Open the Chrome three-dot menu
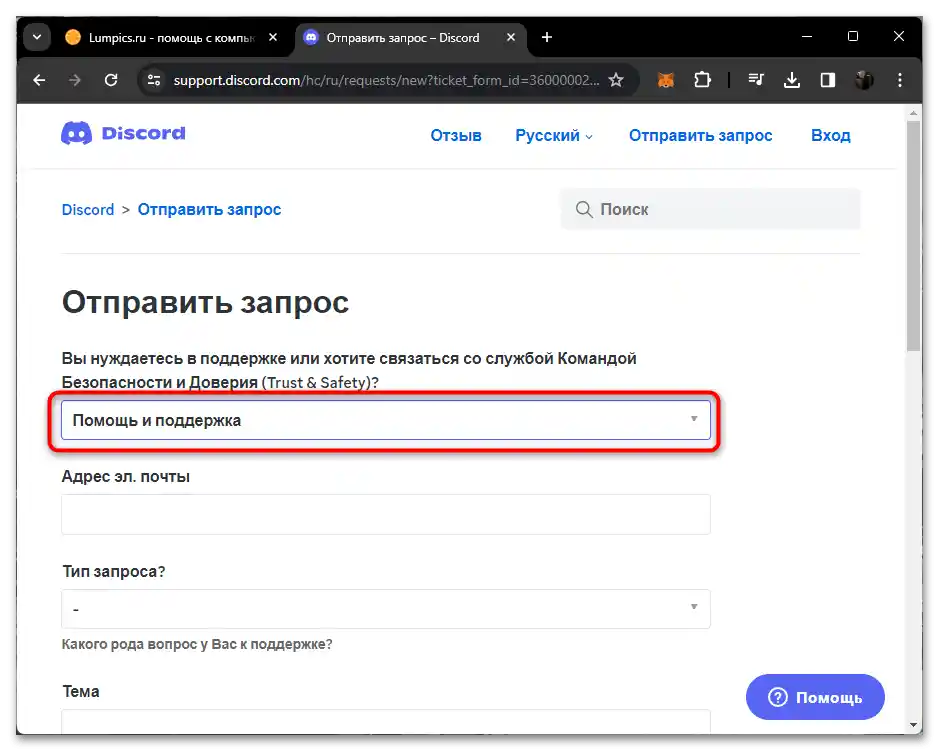The height and width of the screenshot is (751, 939). [x=899, y=80]
